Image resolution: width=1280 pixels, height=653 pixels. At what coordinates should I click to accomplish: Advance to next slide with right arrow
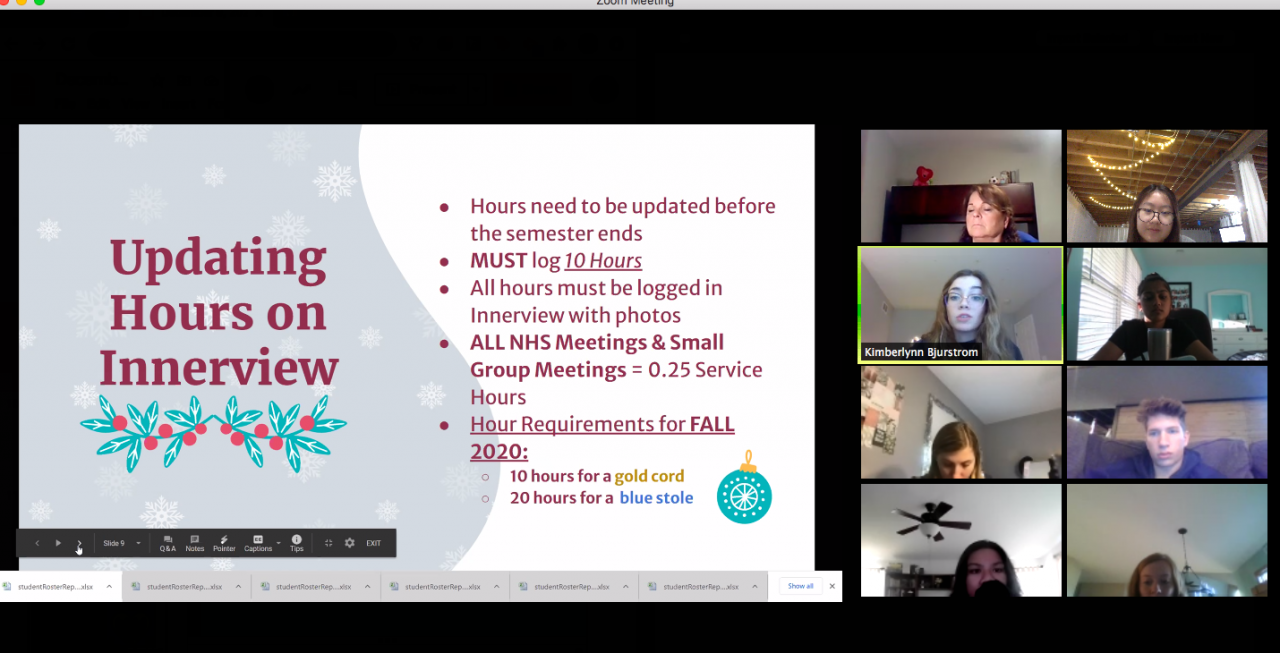tap(79, 543)
